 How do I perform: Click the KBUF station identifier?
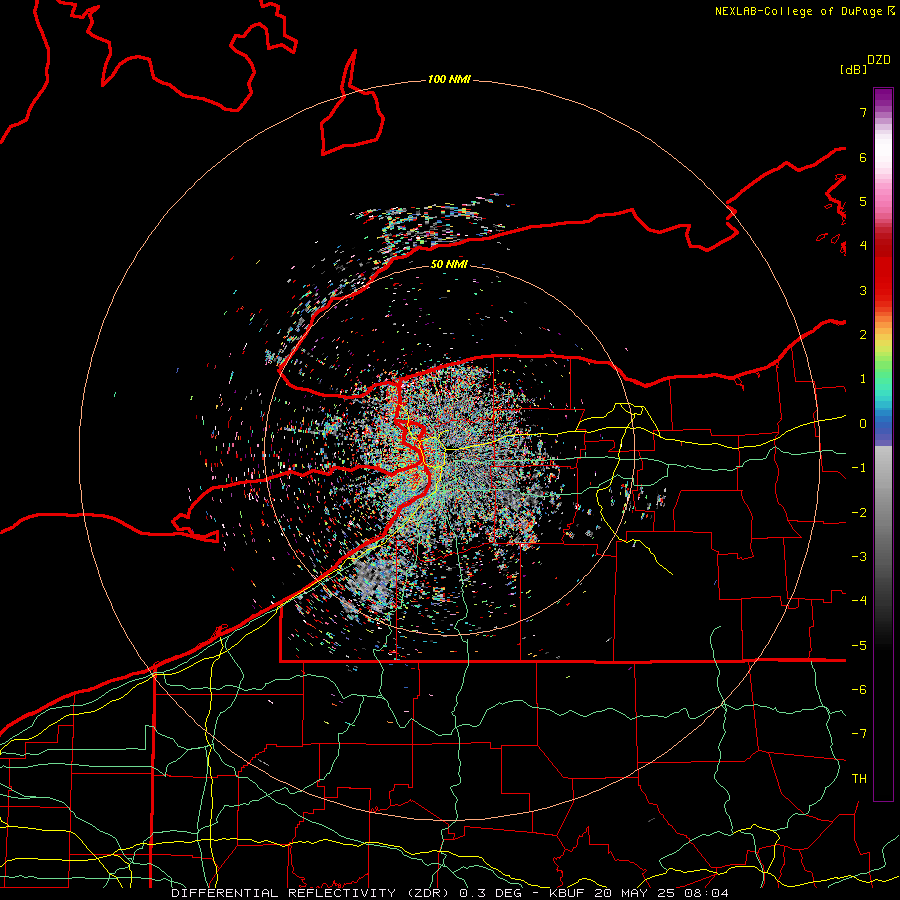pyautogui.click(x=568, y=893)
